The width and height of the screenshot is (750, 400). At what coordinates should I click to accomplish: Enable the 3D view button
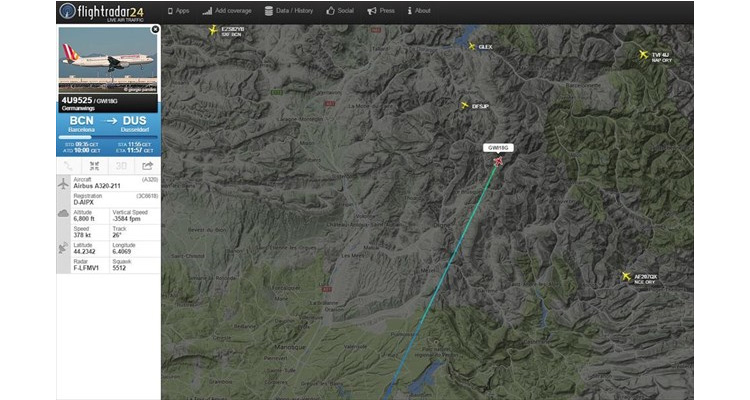(121, 166)
